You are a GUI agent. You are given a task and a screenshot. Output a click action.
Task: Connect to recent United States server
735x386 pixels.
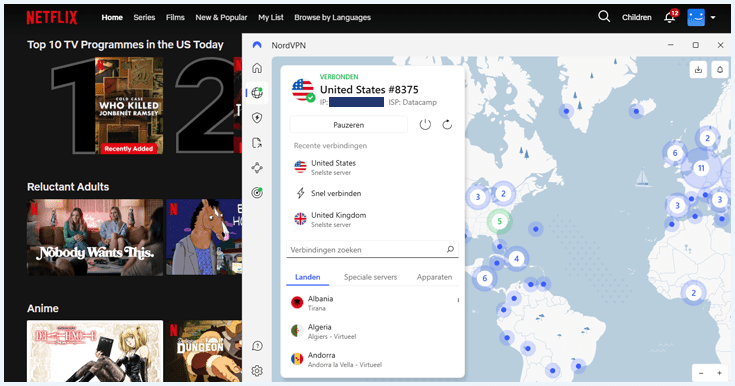pos(373,167)
